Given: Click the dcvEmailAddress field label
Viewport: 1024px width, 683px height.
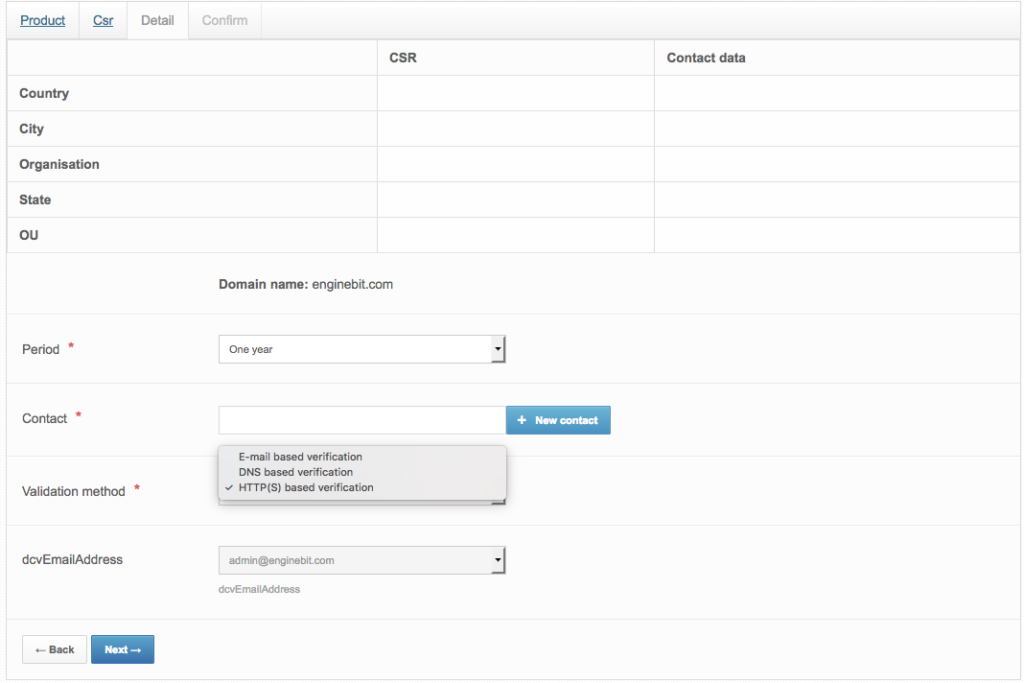Looking at the screenshot, I should 72,560.
